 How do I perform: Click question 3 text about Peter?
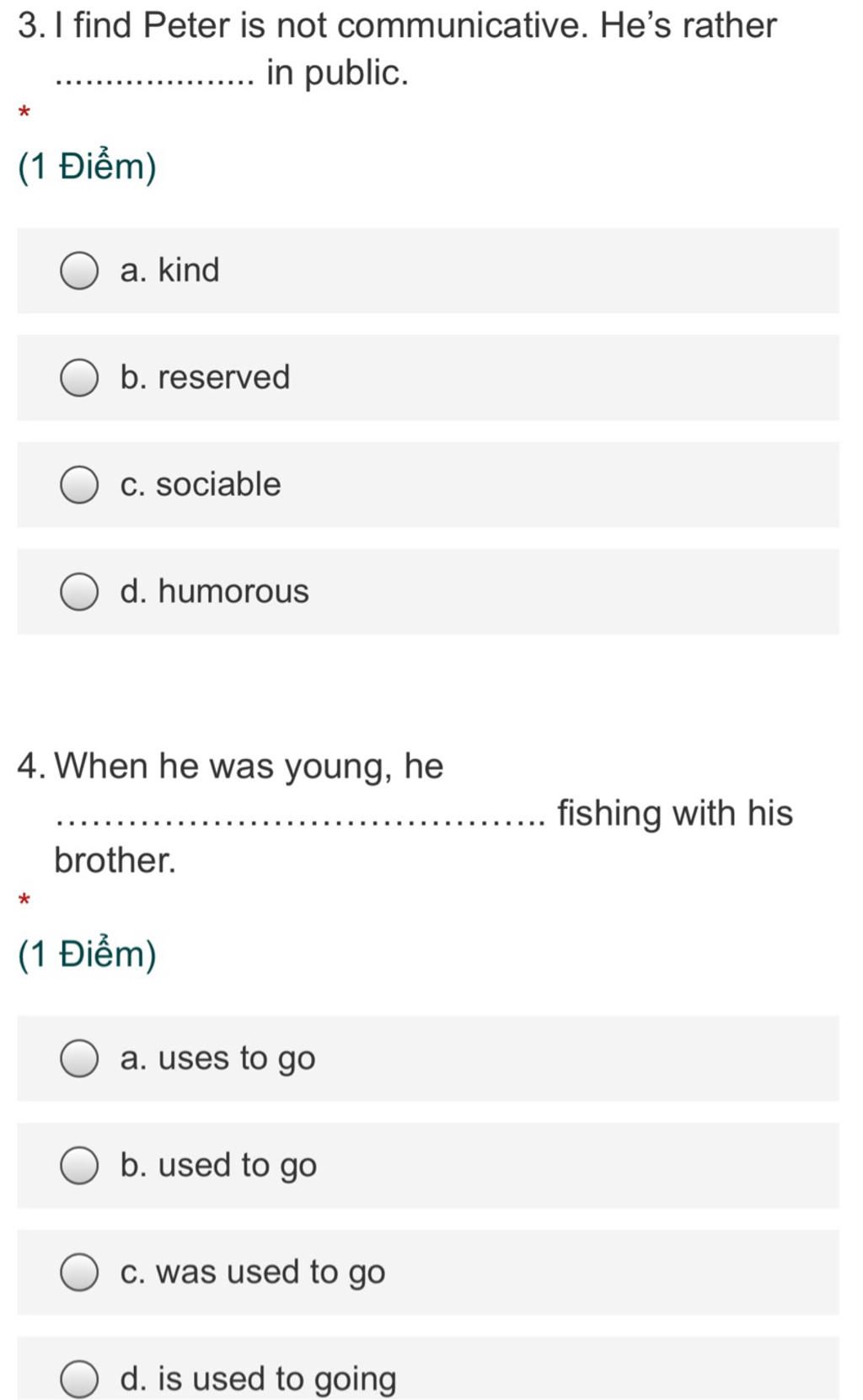(398, 49)
